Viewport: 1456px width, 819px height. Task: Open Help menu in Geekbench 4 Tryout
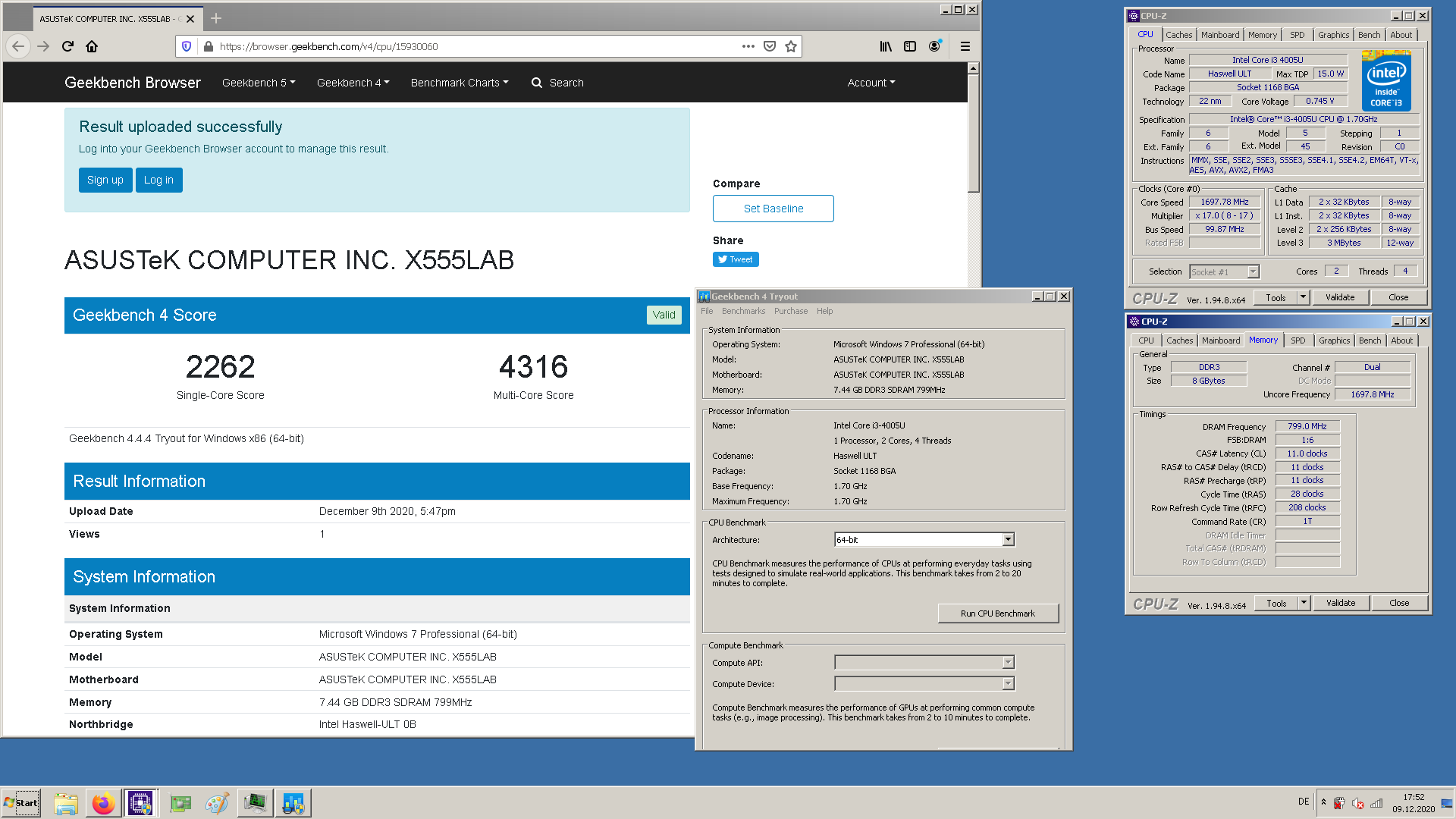click(824, 311)
